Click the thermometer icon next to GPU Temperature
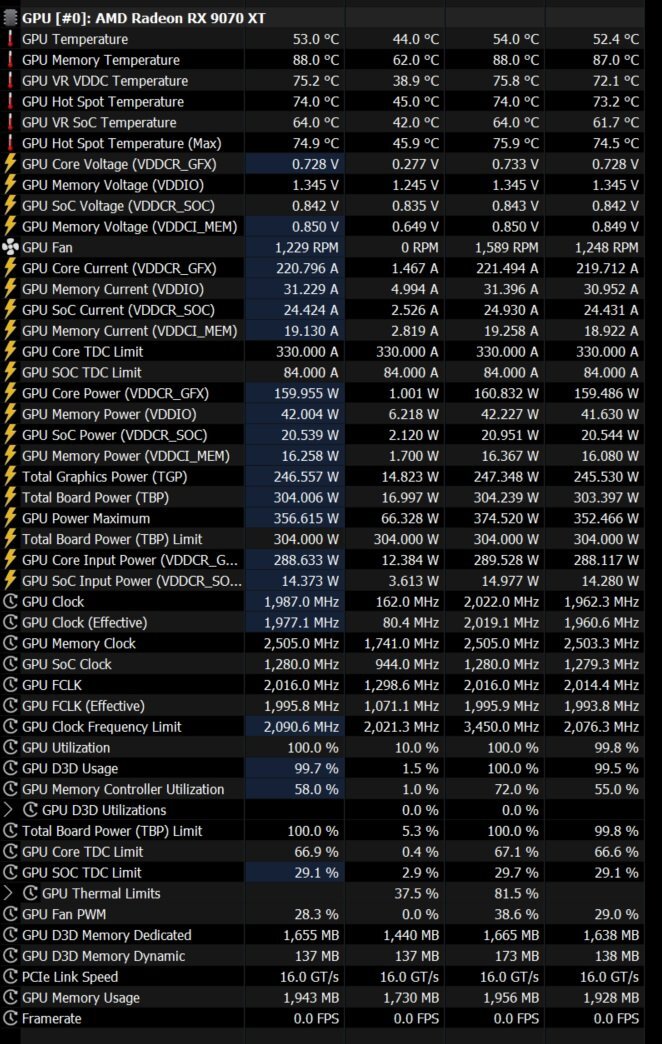 click(10, 39)
